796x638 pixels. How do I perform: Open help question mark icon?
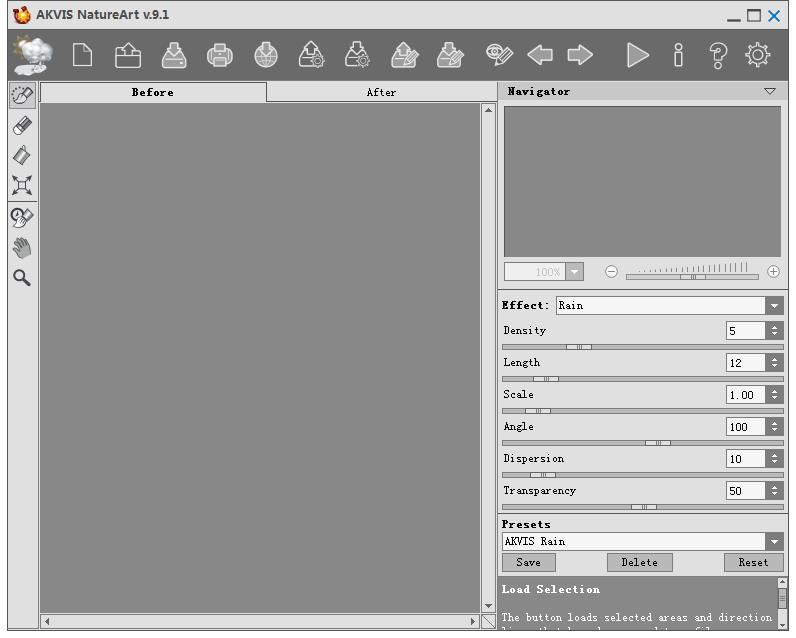coord(718,55)
